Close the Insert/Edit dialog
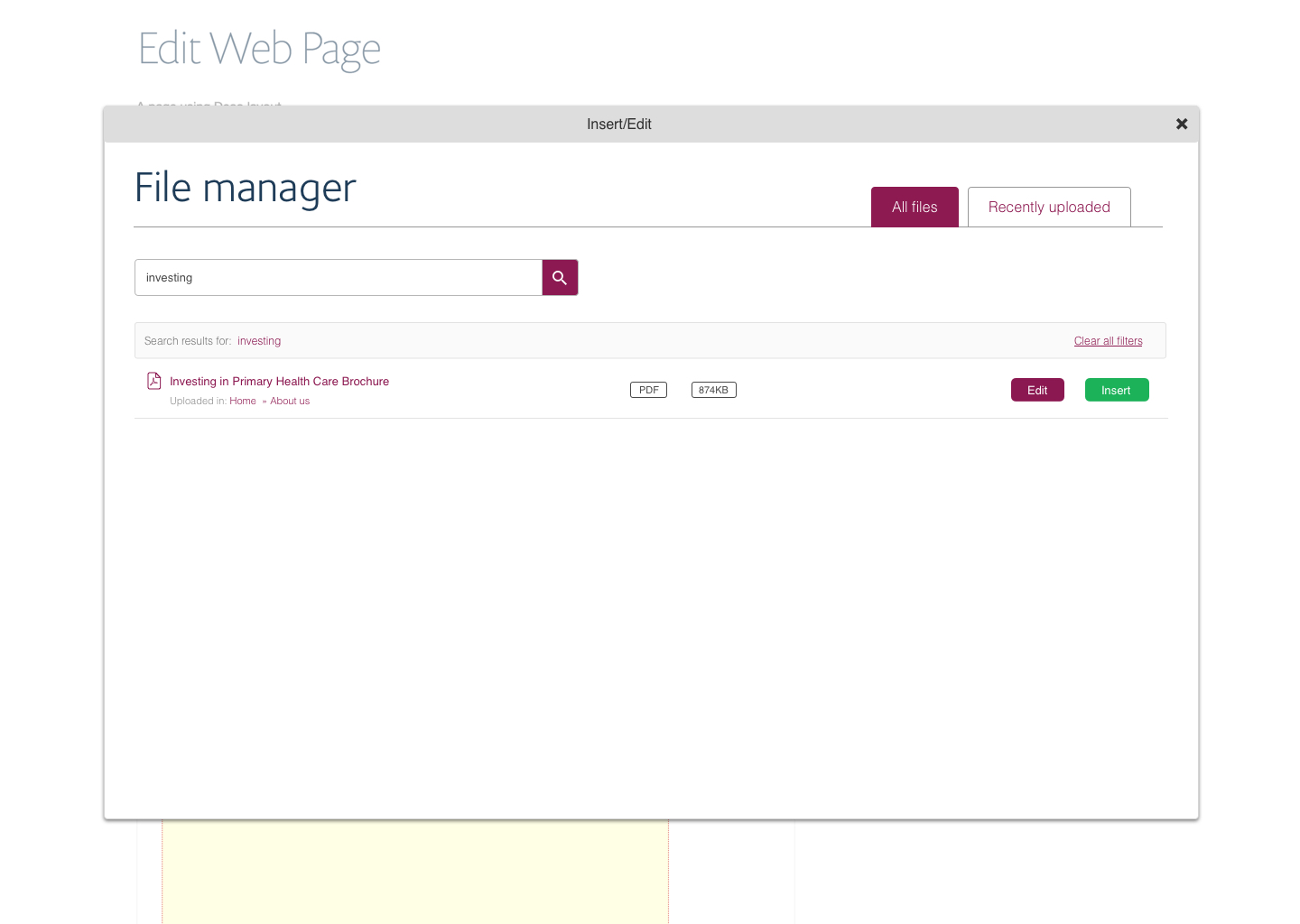This screenshot has height=924, width=1300. click(1181, 125)
